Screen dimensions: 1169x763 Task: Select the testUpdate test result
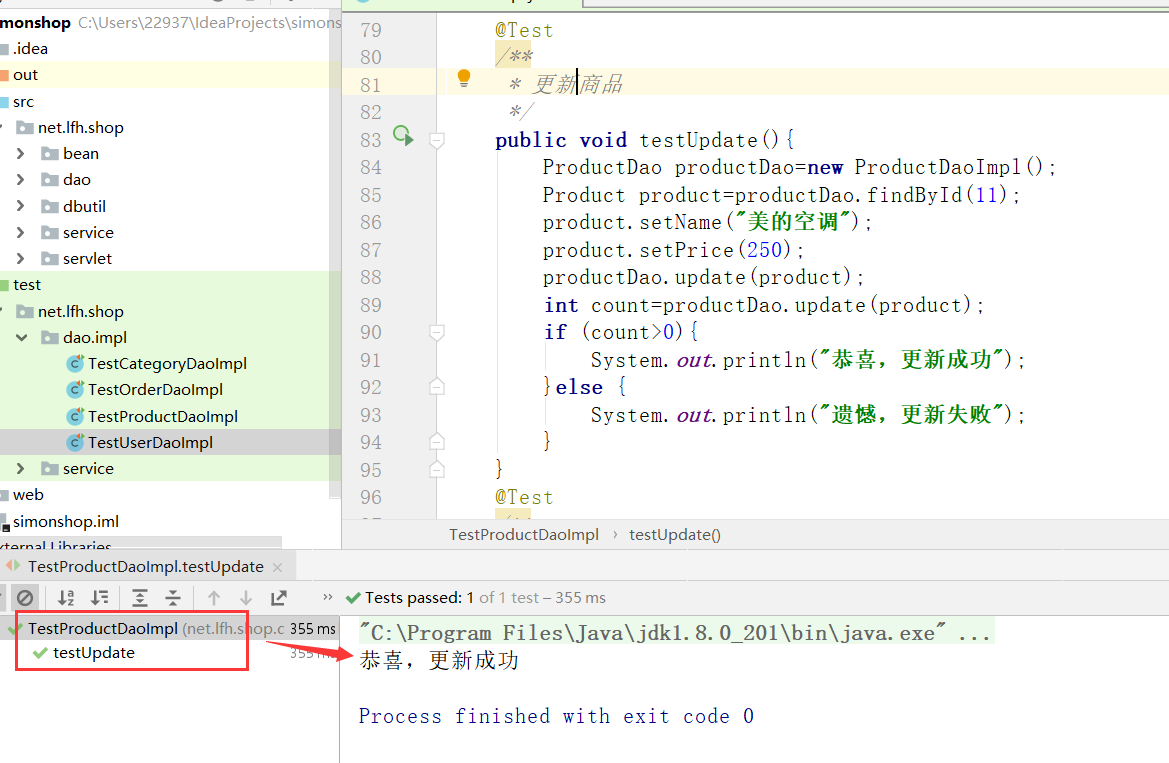pyautogui.click(x=94, y=653)
